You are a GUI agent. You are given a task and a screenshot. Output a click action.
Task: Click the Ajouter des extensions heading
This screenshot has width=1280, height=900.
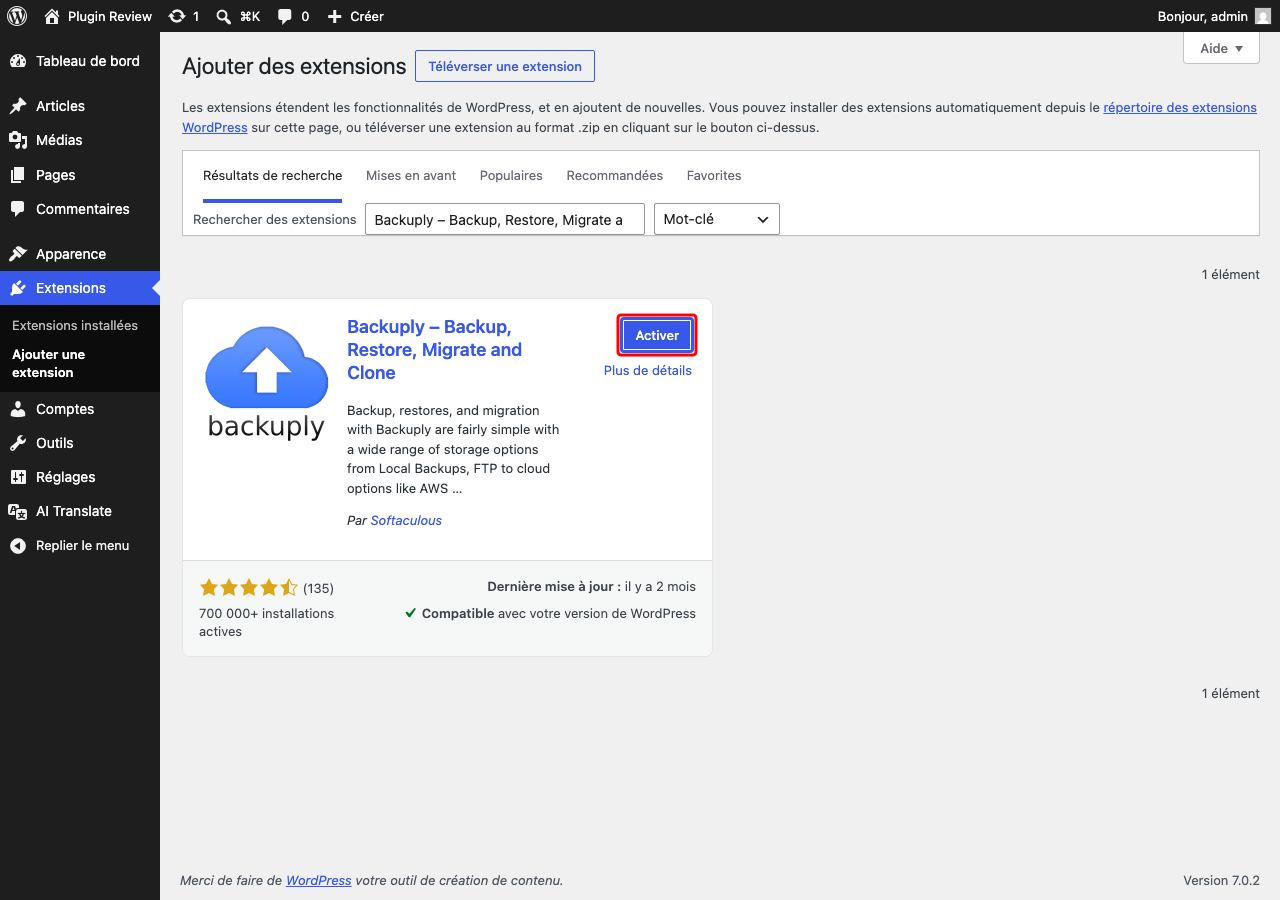point(294,66)
